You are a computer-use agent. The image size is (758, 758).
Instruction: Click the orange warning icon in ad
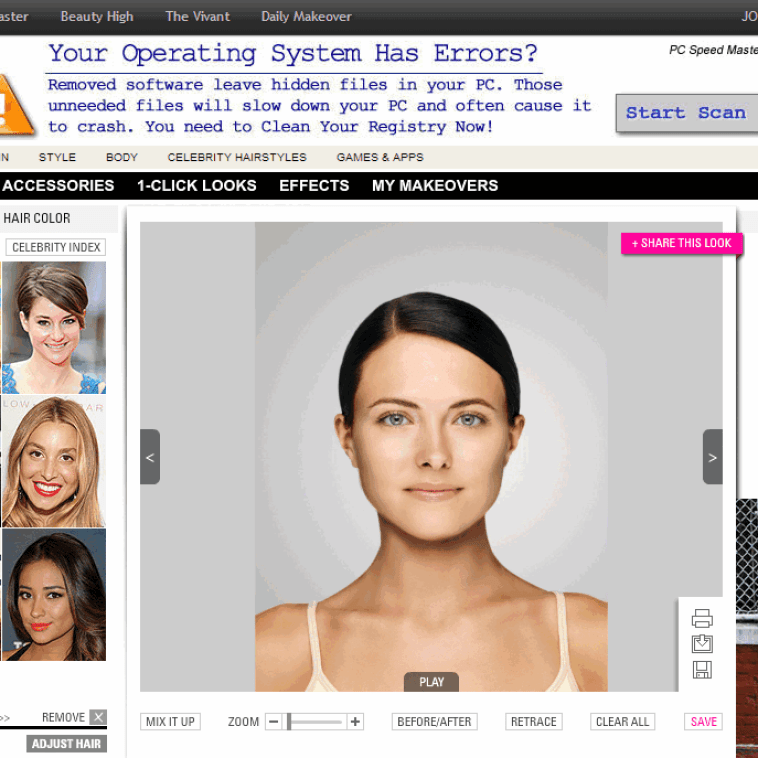[15, 105]
